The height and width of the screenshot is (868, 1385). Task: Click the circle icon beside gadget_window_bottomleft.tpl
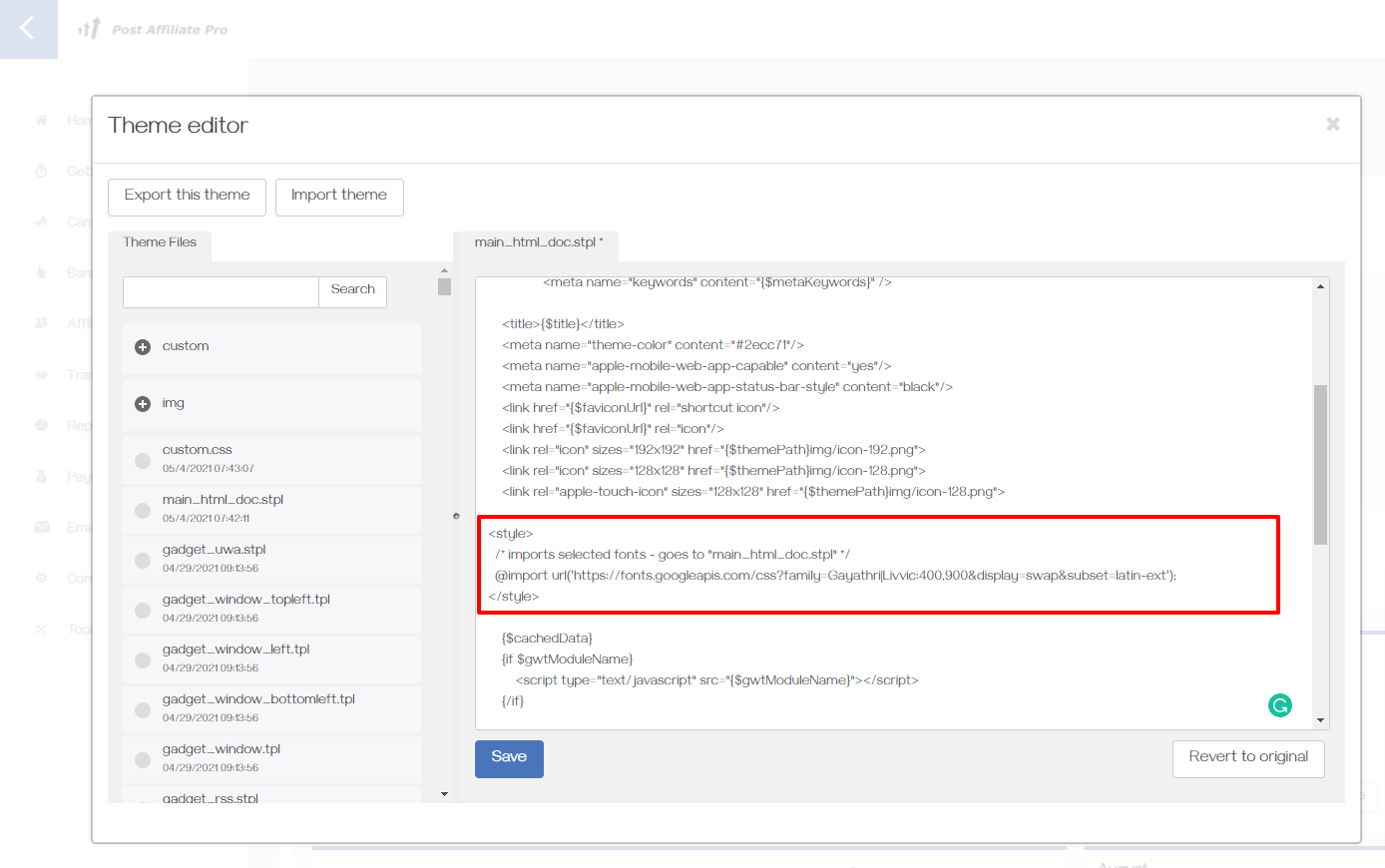click(143, 710)
